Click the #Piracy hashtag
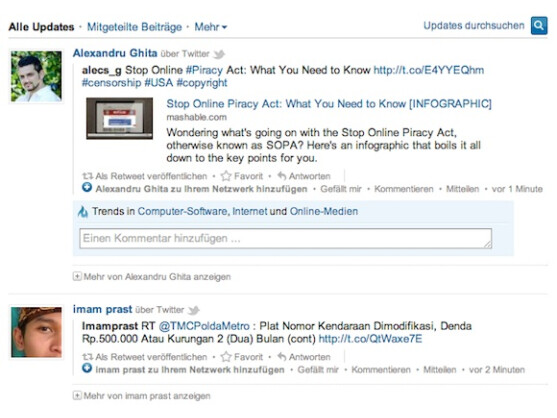Screen dimensions: 557x418 [204, 70]
